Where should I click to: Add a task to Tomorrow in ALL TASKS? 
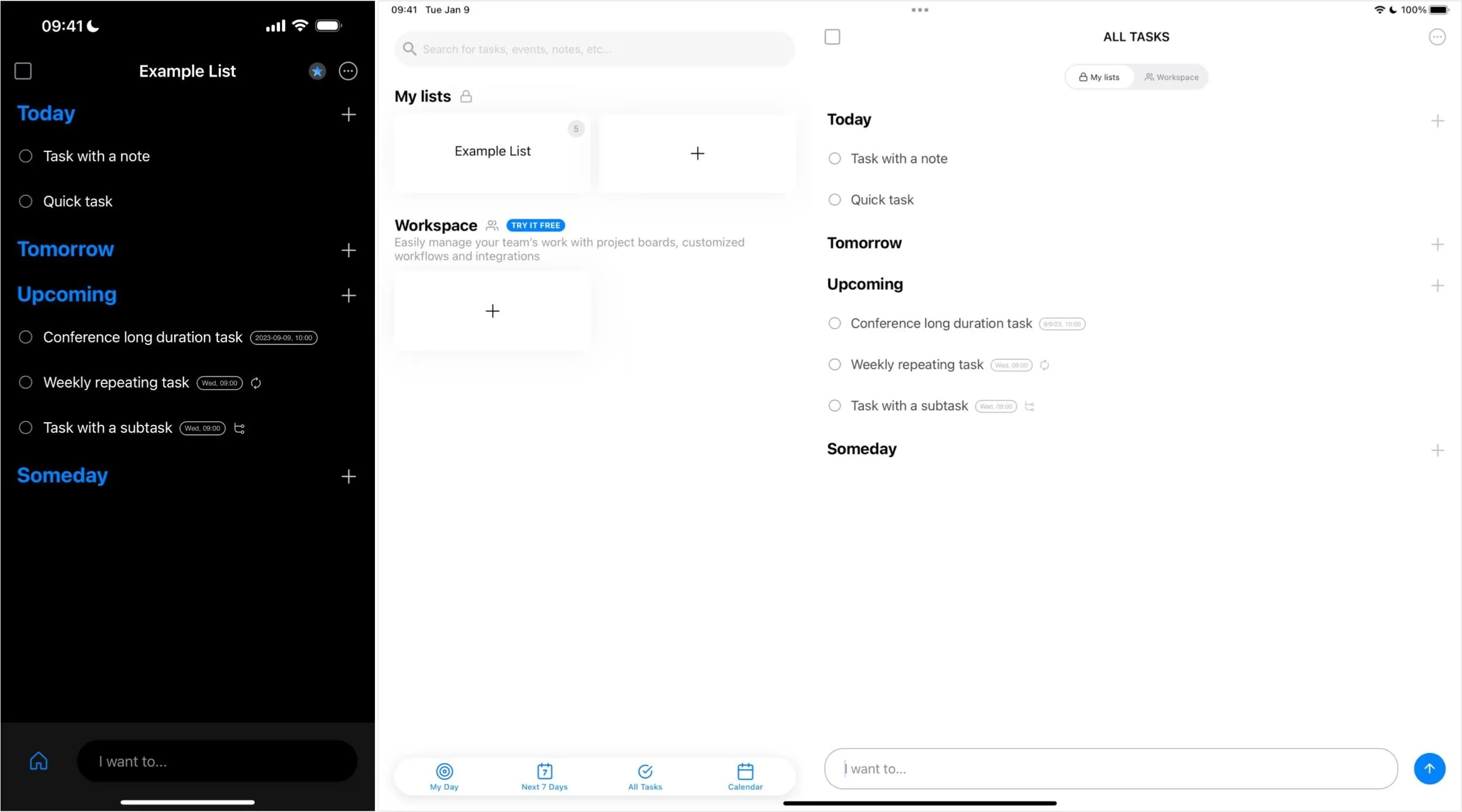(1437, 244)
